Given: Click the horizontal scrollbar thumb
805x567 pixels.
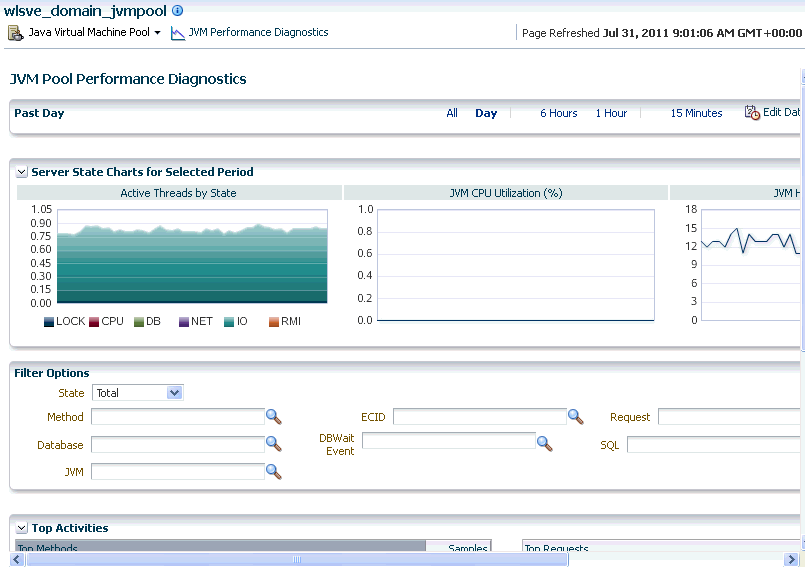Looking at the screenshot, I should coord(297,559).
